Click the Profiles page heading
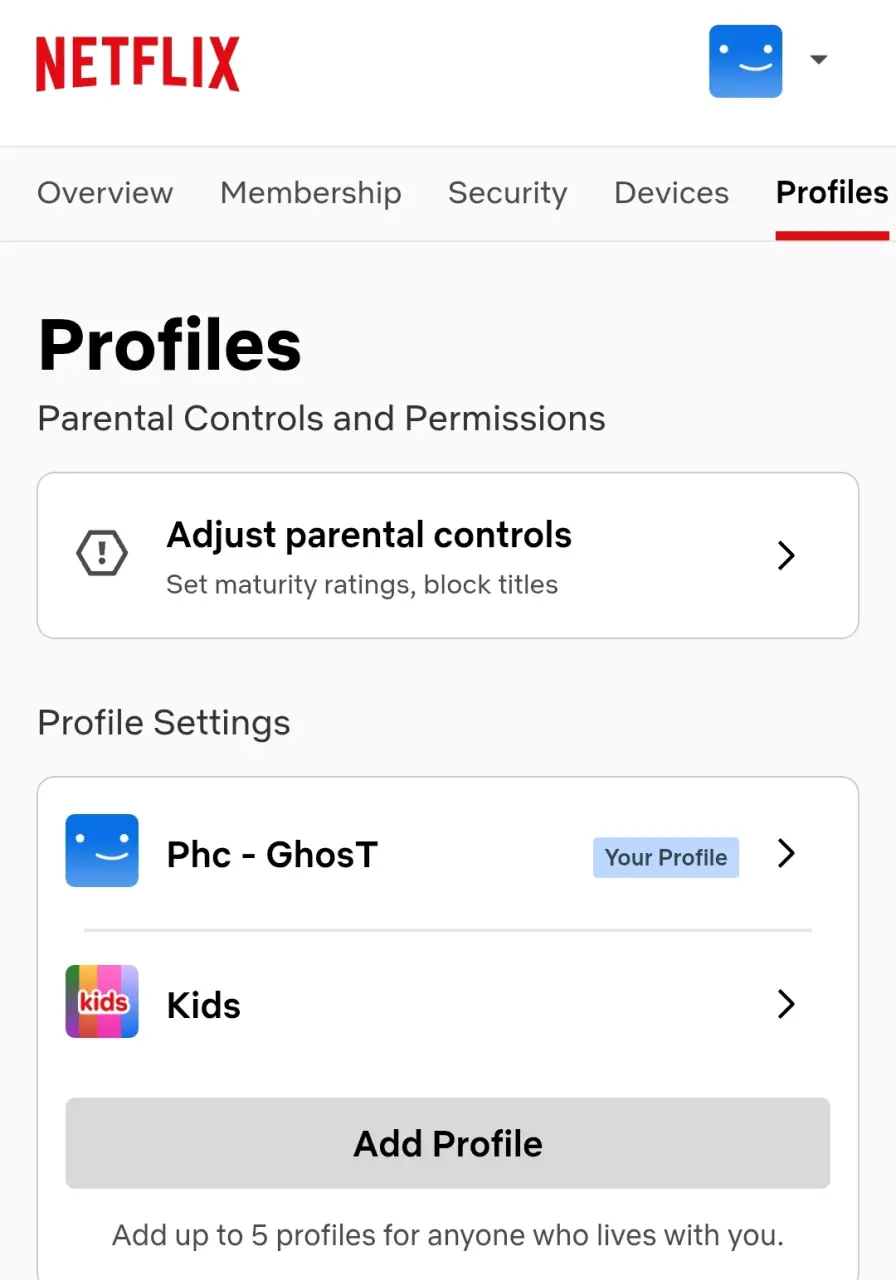This screenshot has height=1280, width=896. coord(170,346)
